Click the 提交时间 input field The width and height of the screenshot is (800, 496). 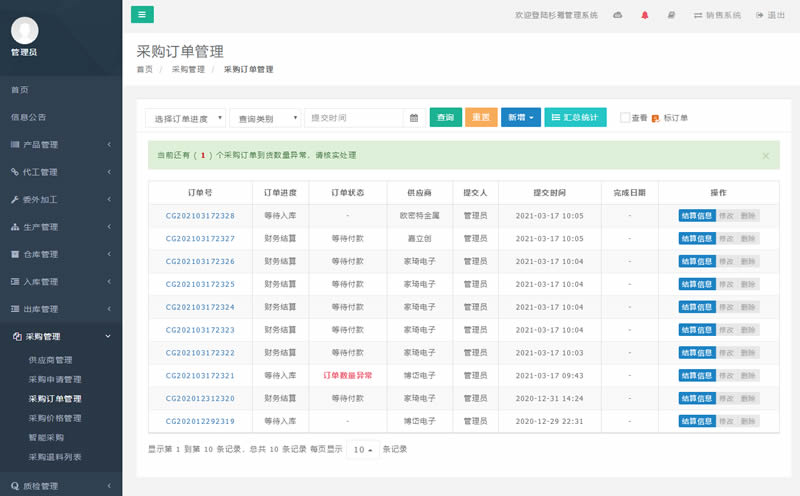click(x=355, y=118)
